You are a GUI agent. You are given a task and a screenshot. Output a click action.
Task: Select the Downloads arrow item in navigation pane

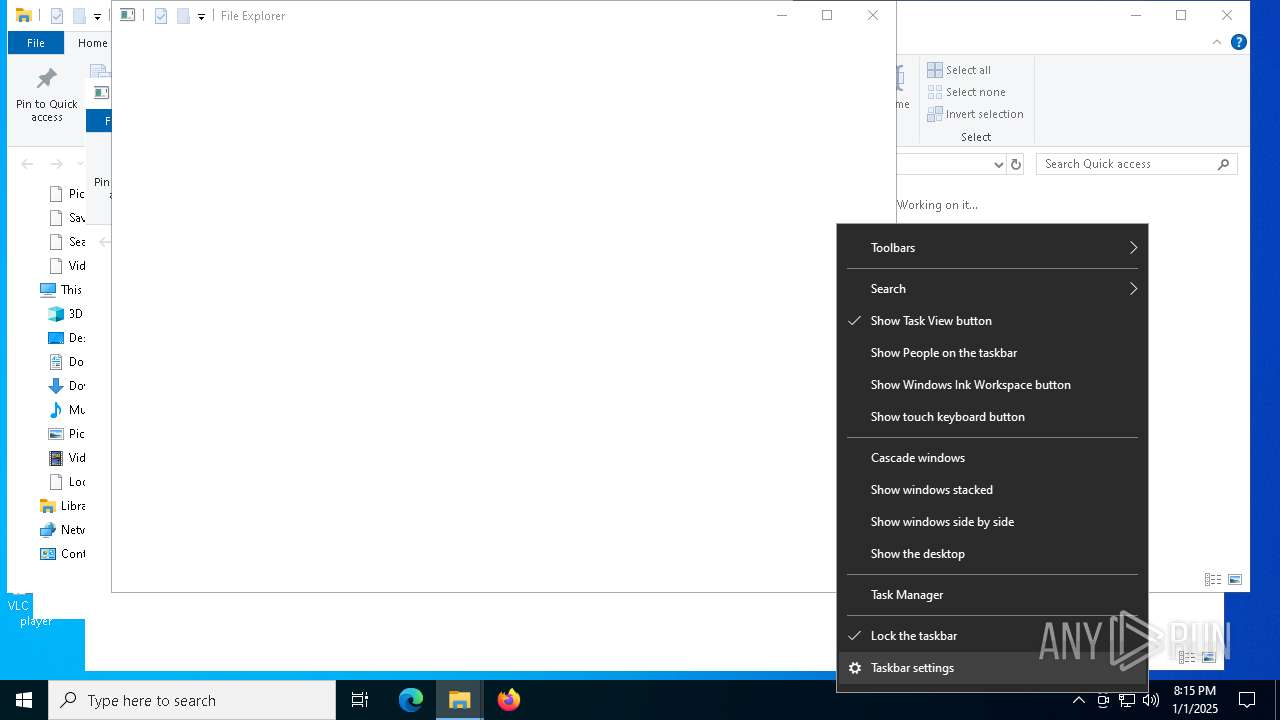tap(66, 386)
